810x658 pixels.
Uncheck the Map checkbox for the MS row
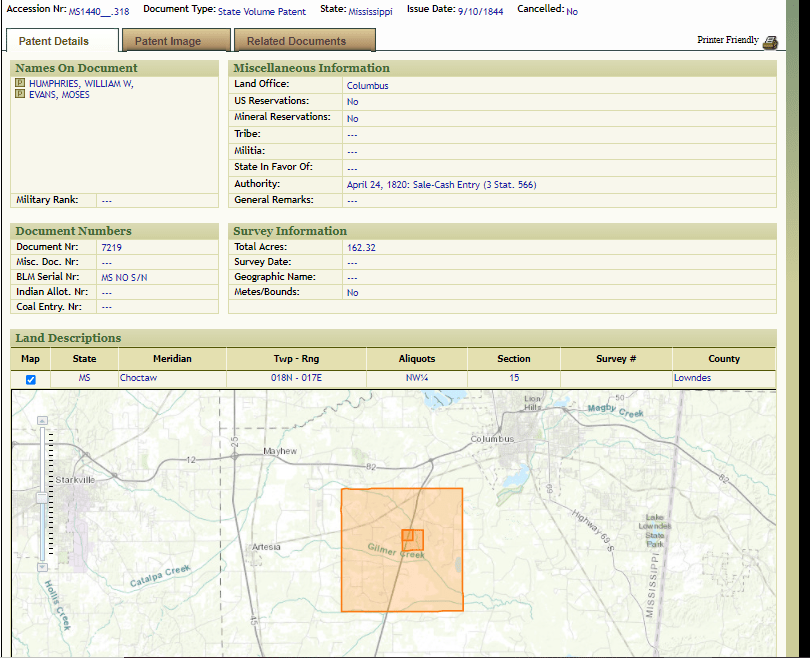(30, 380)
